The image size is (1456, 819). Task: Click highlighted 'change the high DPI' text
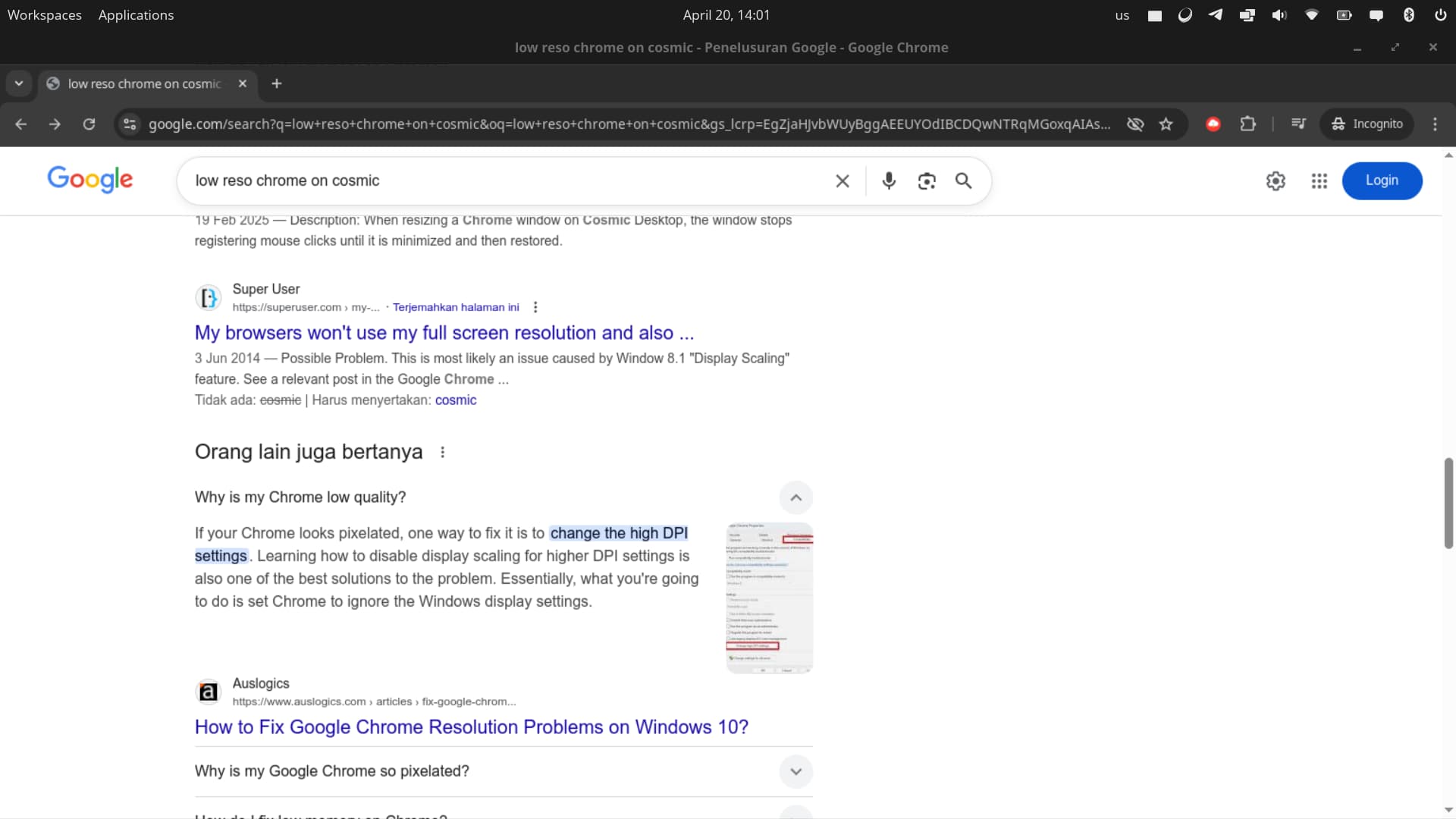click(619, 533)
